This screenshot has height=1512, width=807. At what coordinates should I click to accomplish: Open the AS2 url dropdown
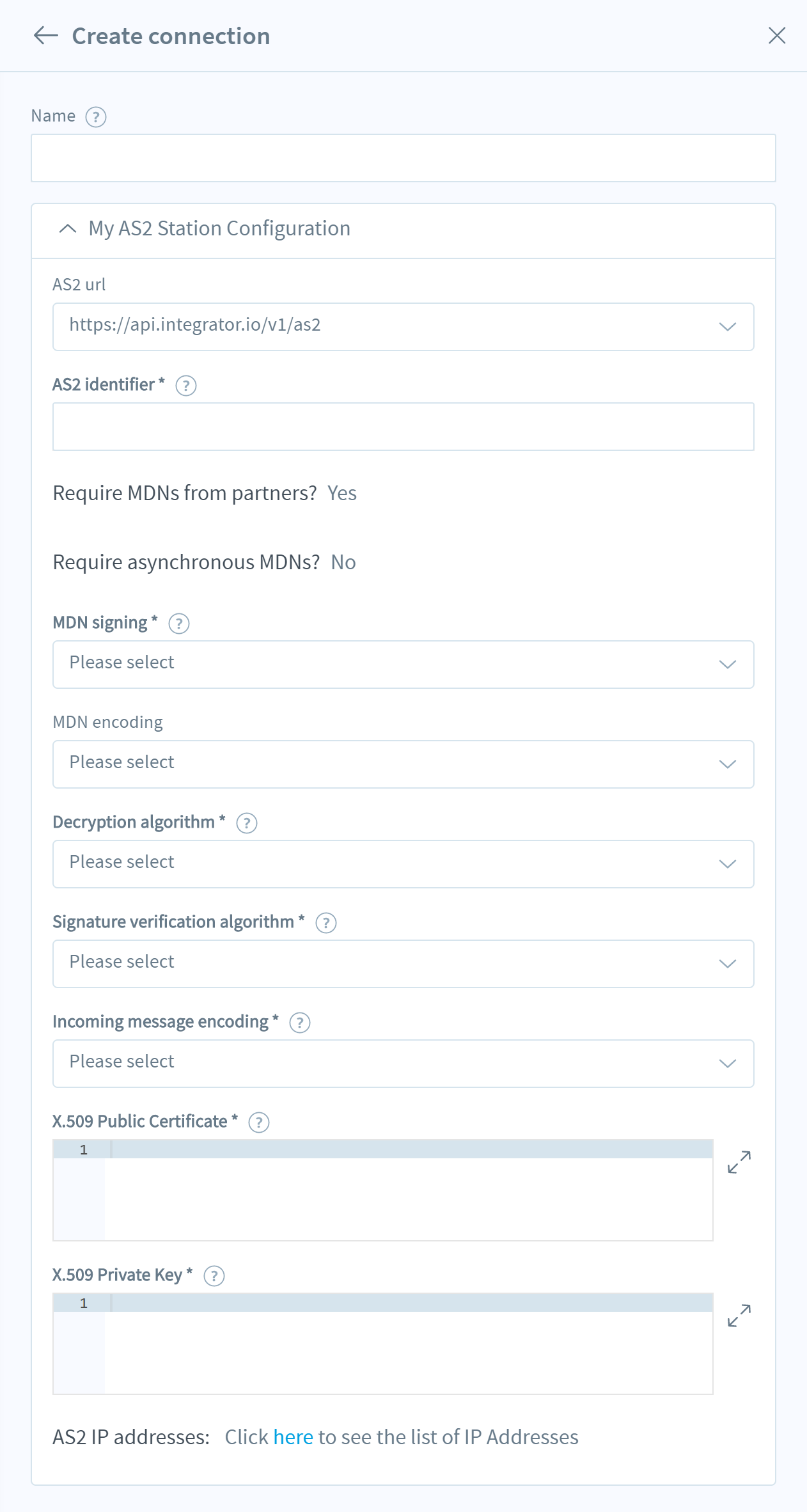[726, 327]
